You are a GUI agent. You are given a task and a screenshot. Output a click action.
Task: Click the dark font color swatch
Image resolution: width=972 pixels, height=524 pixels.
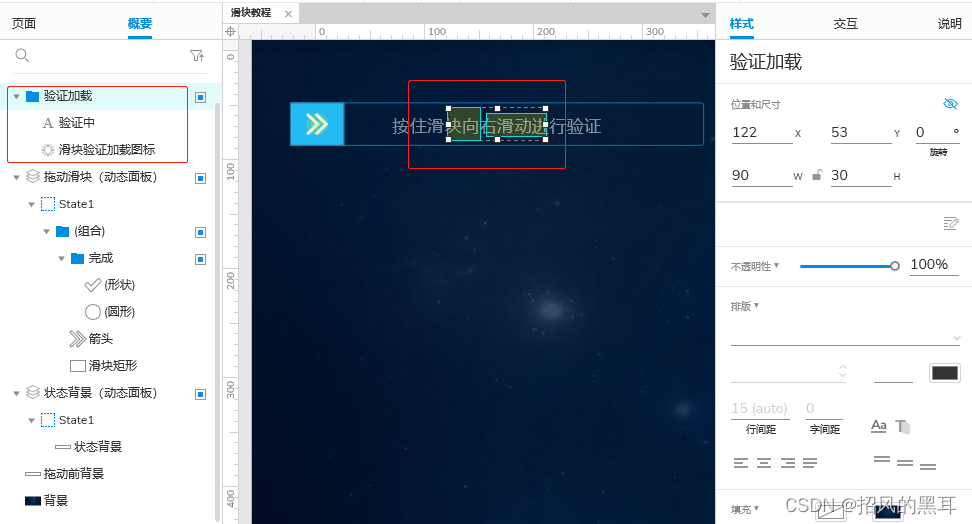pos(945,373)
